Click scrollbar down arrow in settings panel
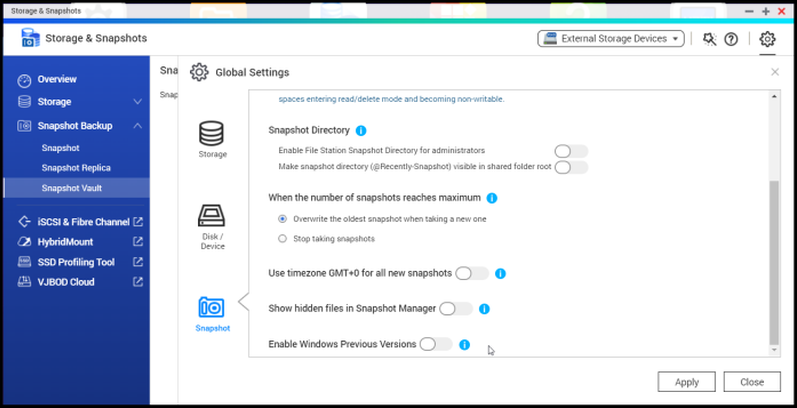The width and height of the screenshot is (797, 408). point(774,350)
